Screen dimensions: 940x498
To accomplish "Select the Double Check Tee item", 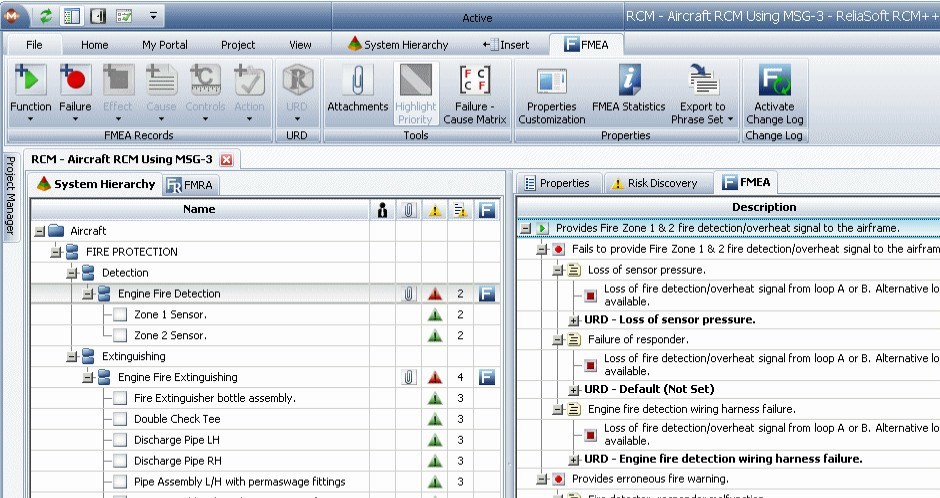I will pyautogui.click(x=177, y=419).
